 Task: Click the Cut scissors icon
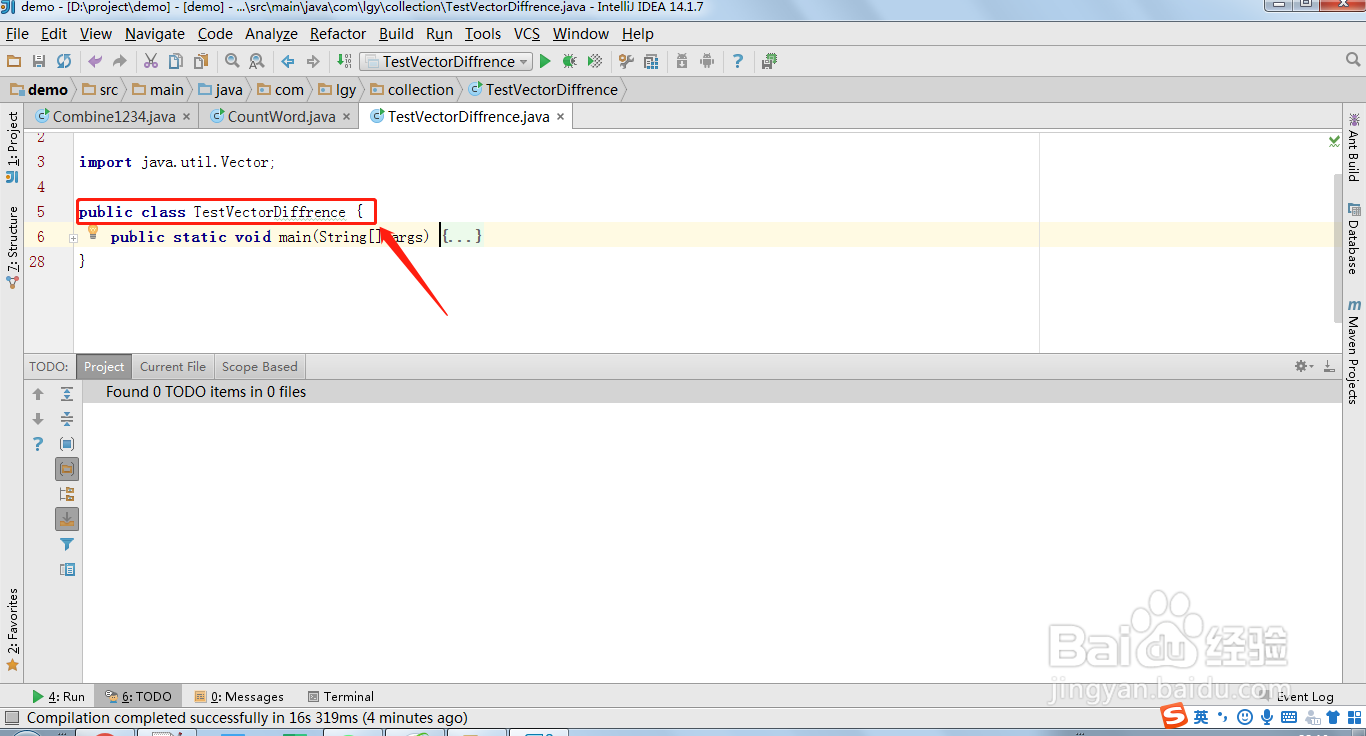pos(151,61)
